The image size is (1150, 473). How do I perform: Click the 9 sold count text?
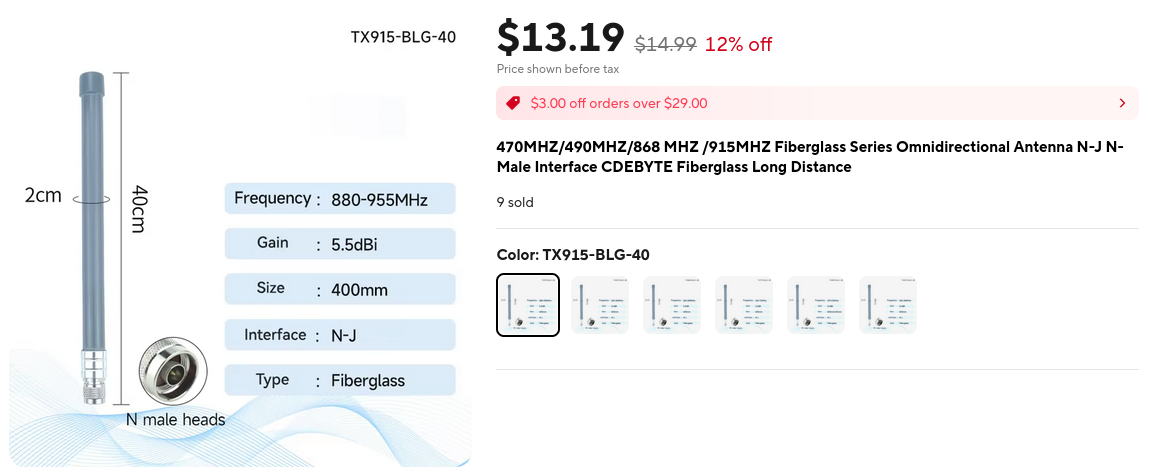coord(515,202)
